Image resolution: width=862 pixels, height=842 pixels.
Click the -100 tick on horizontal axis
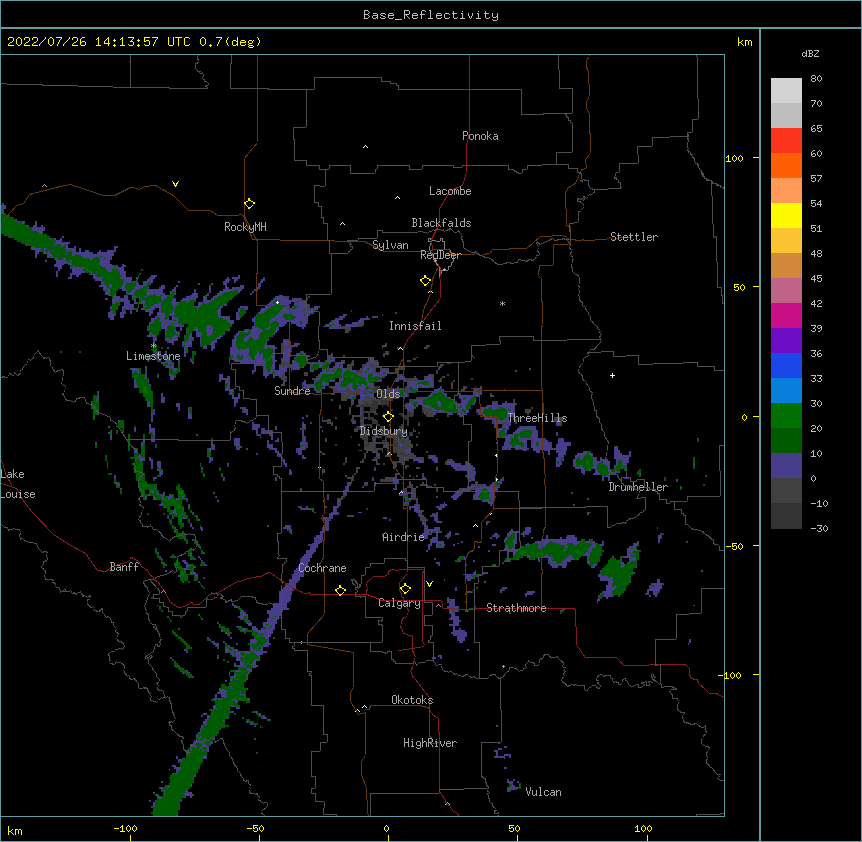pos(125,828)
